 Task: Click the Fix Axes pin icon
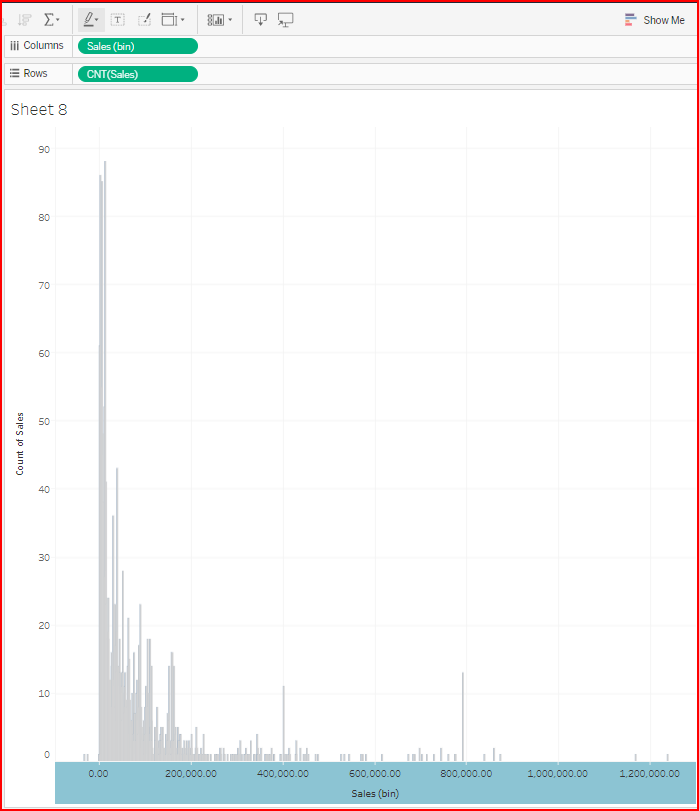pyautogui.click(x=143, y=19)
